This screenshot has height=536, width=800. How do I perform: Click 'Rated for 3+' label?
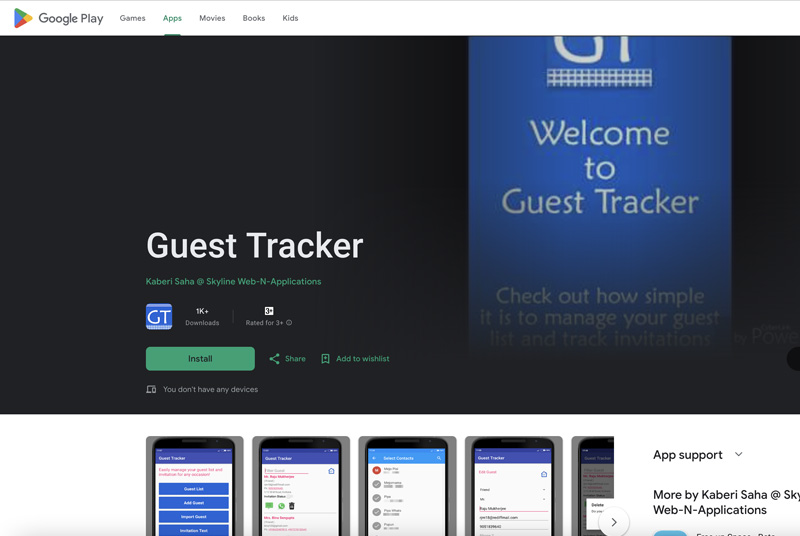[x=264, y=322]
